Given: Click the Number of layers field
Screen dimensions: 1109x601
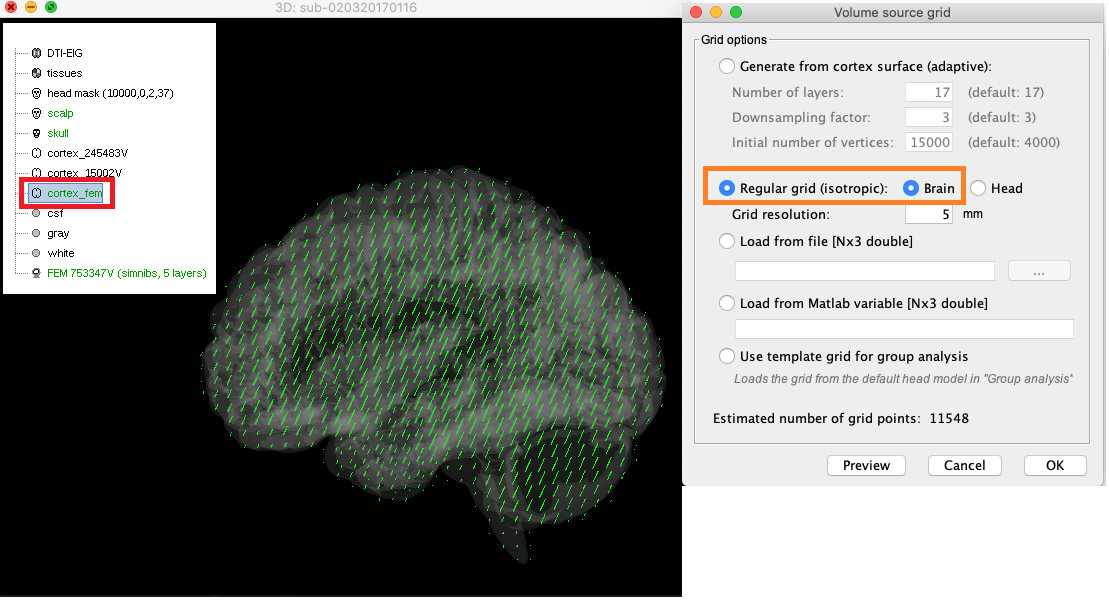Looking at the screenshot, I should (929, 93).
